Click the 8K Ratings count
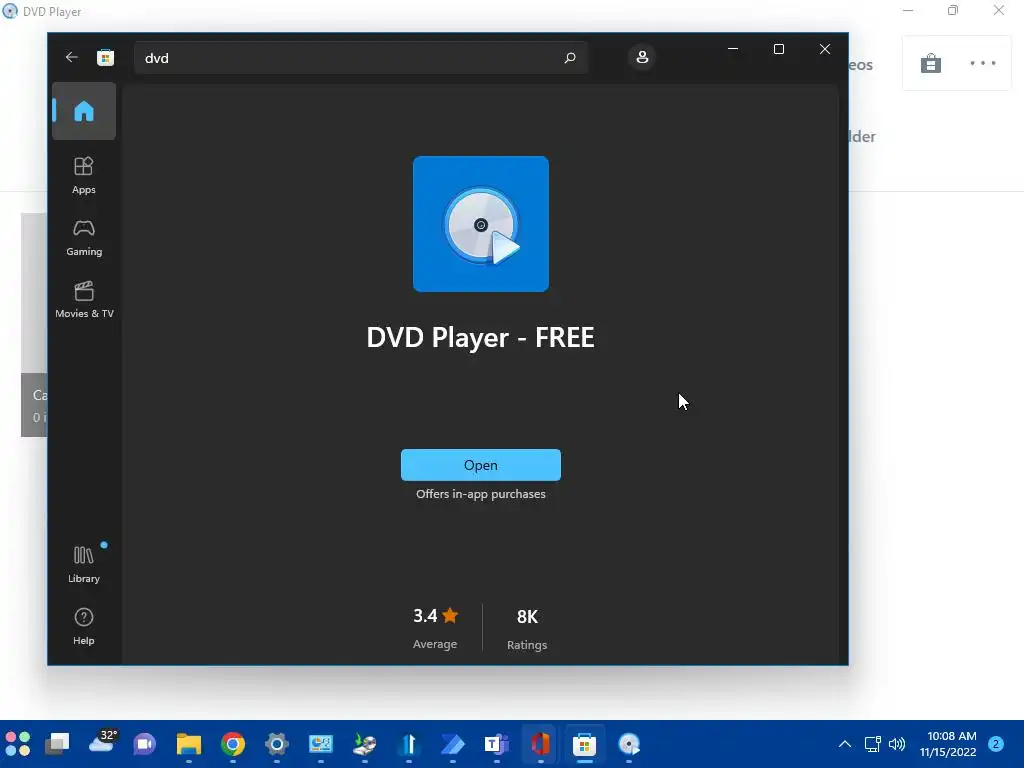 pyautogui.click(x=527, y=630)
